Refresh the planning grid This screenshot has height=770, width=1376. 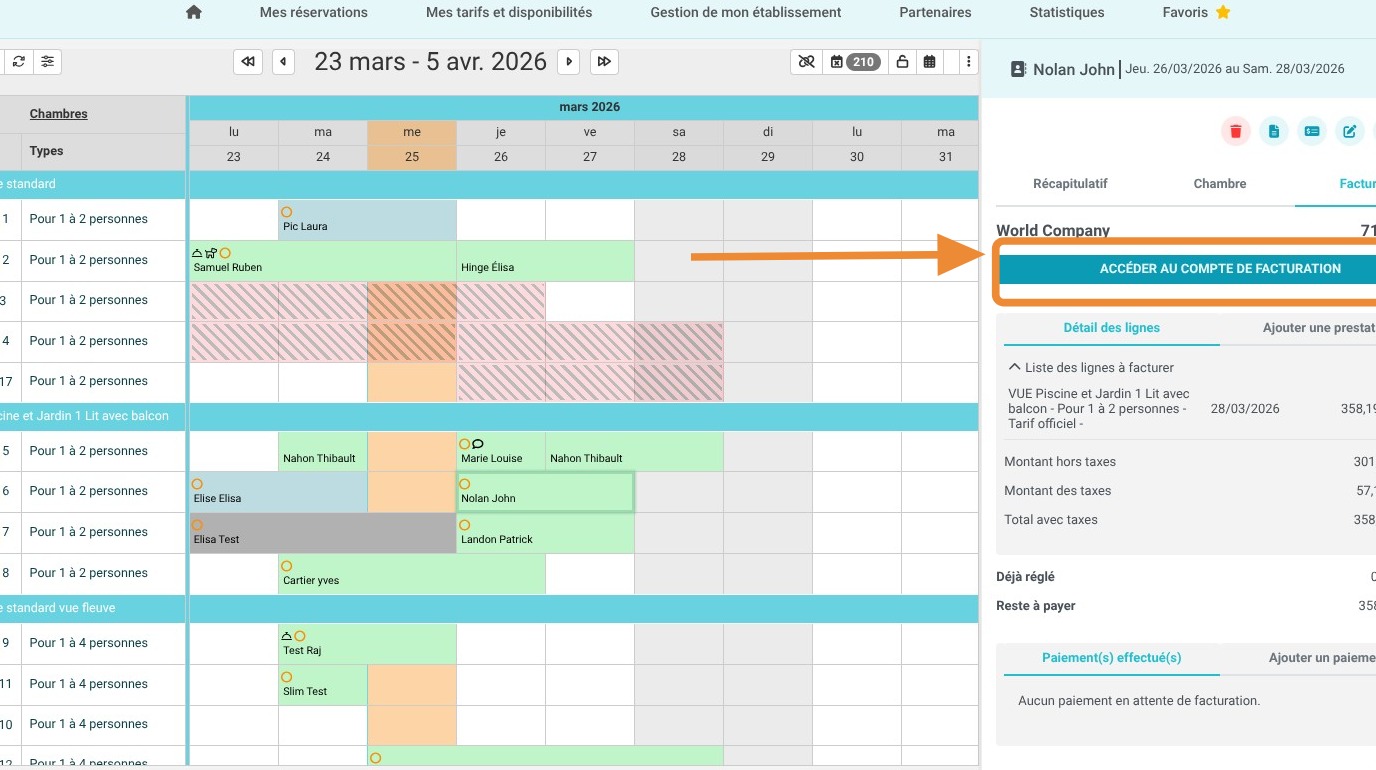click(x=19, y=62)
